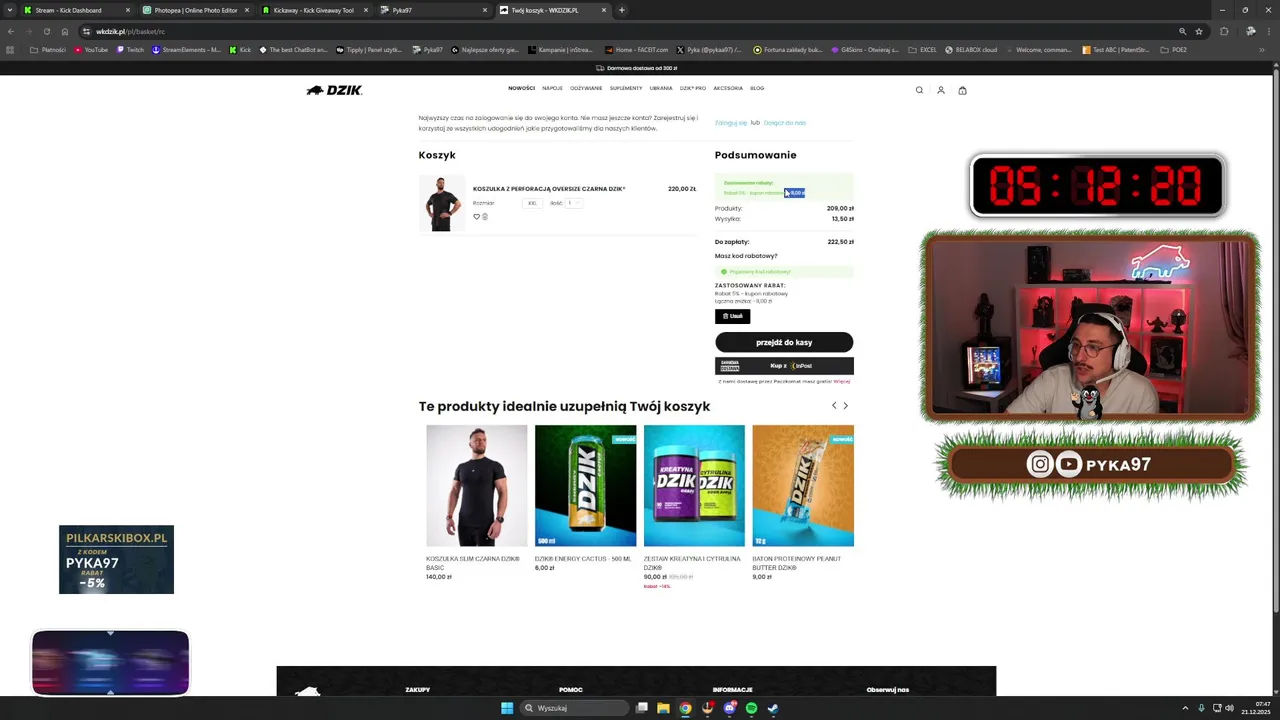The height and width of the screenshot is (720, 1280).
Task: Click the browser home icon
Action: (65, 31)
